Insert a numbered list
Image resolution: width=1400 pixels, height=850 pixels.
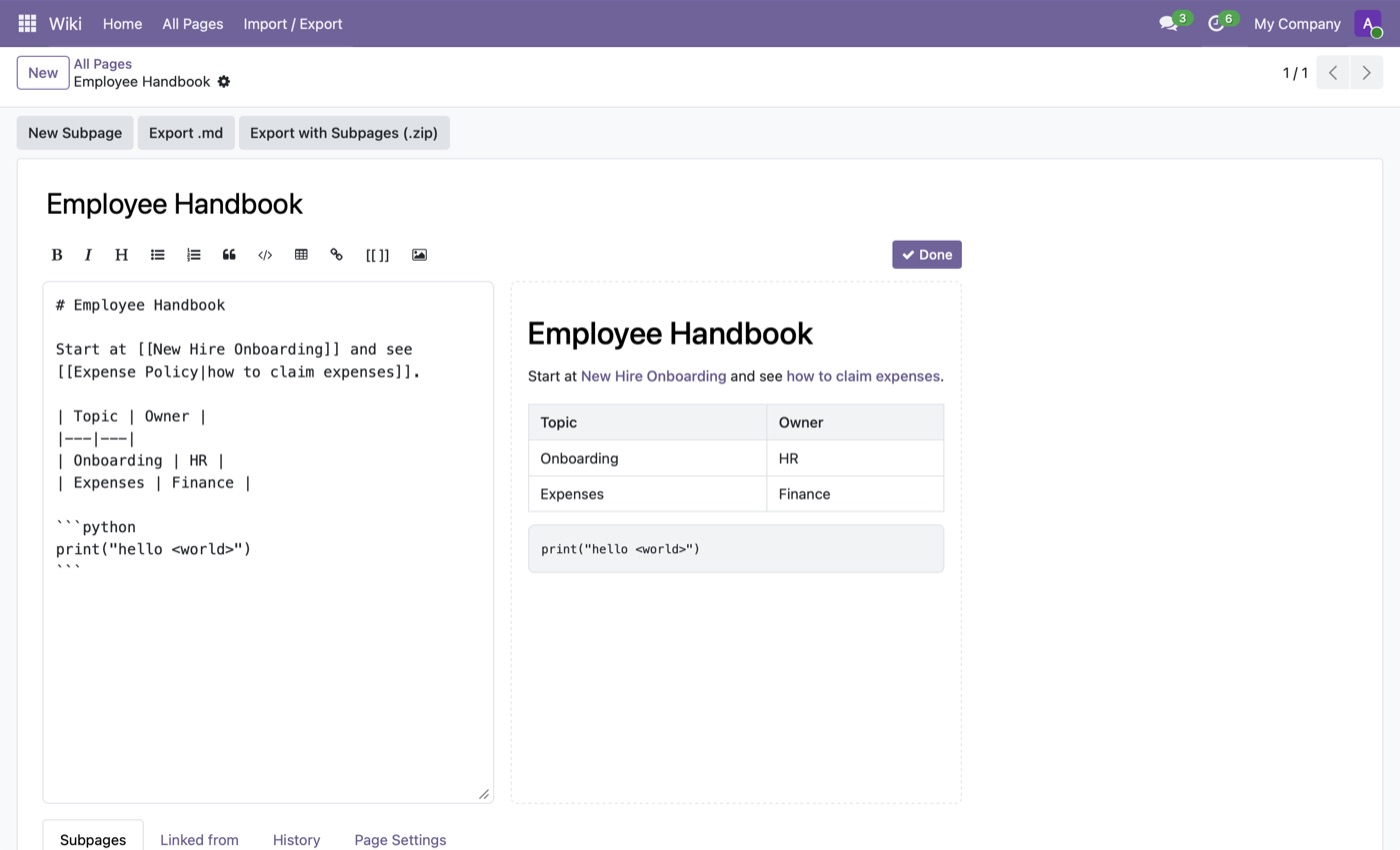[193, 255]
